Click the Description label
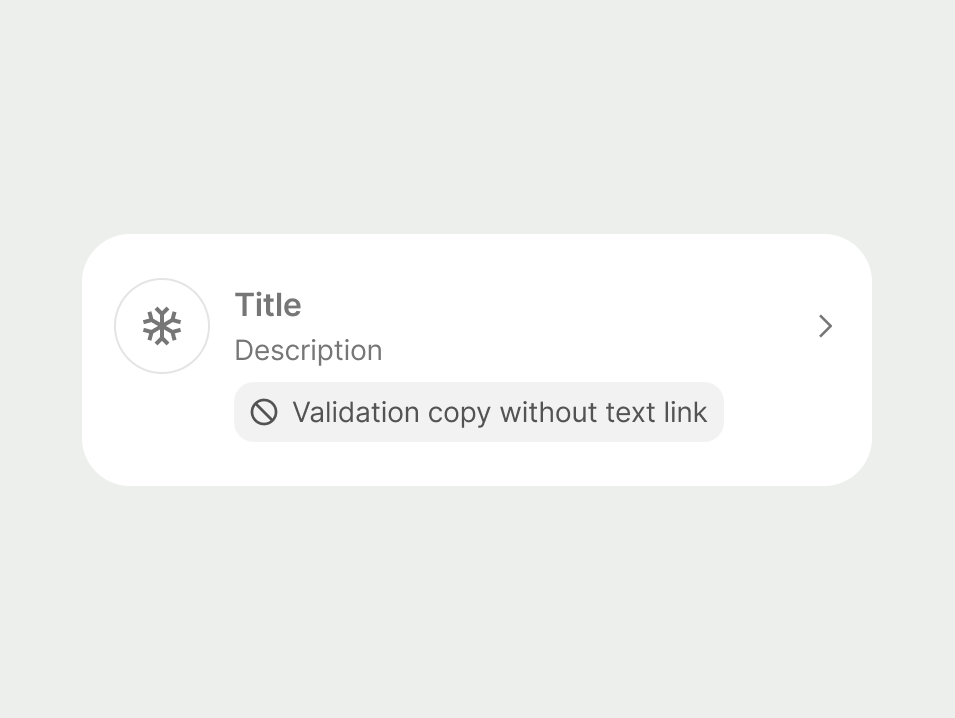This screenshot has width=955, height=718. pyautogui.click(x=308, y=350)
